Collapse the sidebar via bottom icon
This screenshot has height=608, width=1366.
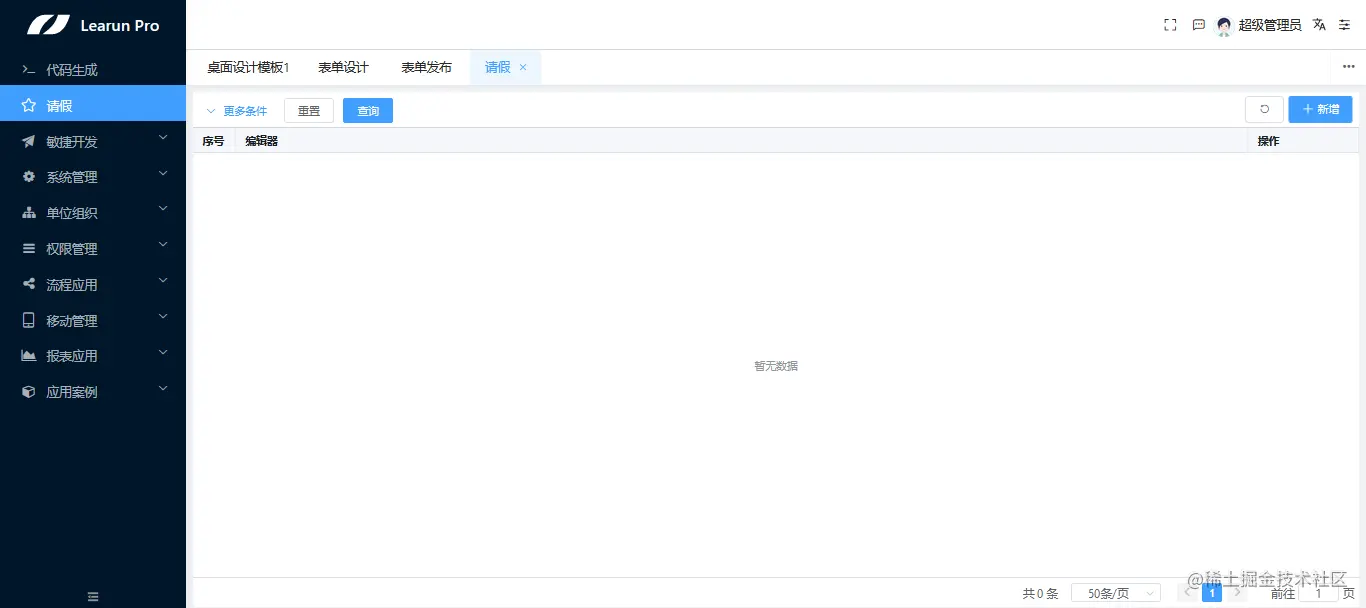(92, 595)
